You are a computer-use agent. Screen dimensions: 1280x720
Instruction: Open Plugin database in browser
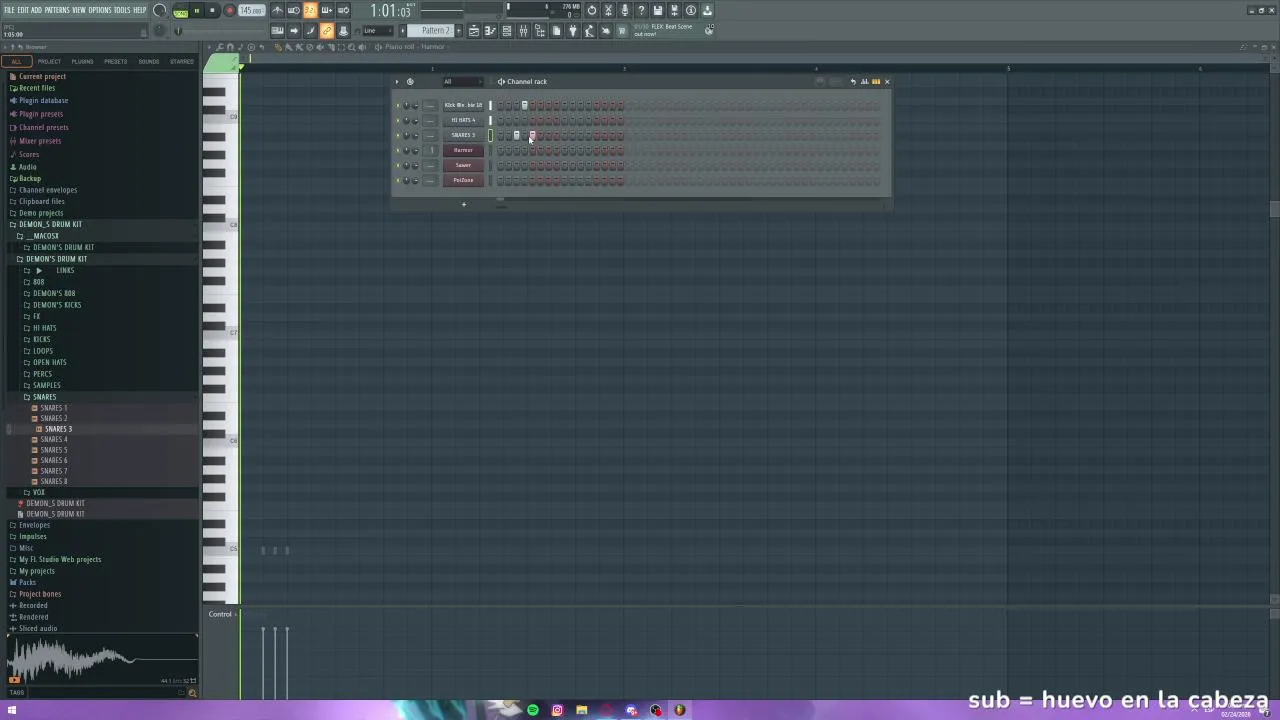tap(43, 100)
